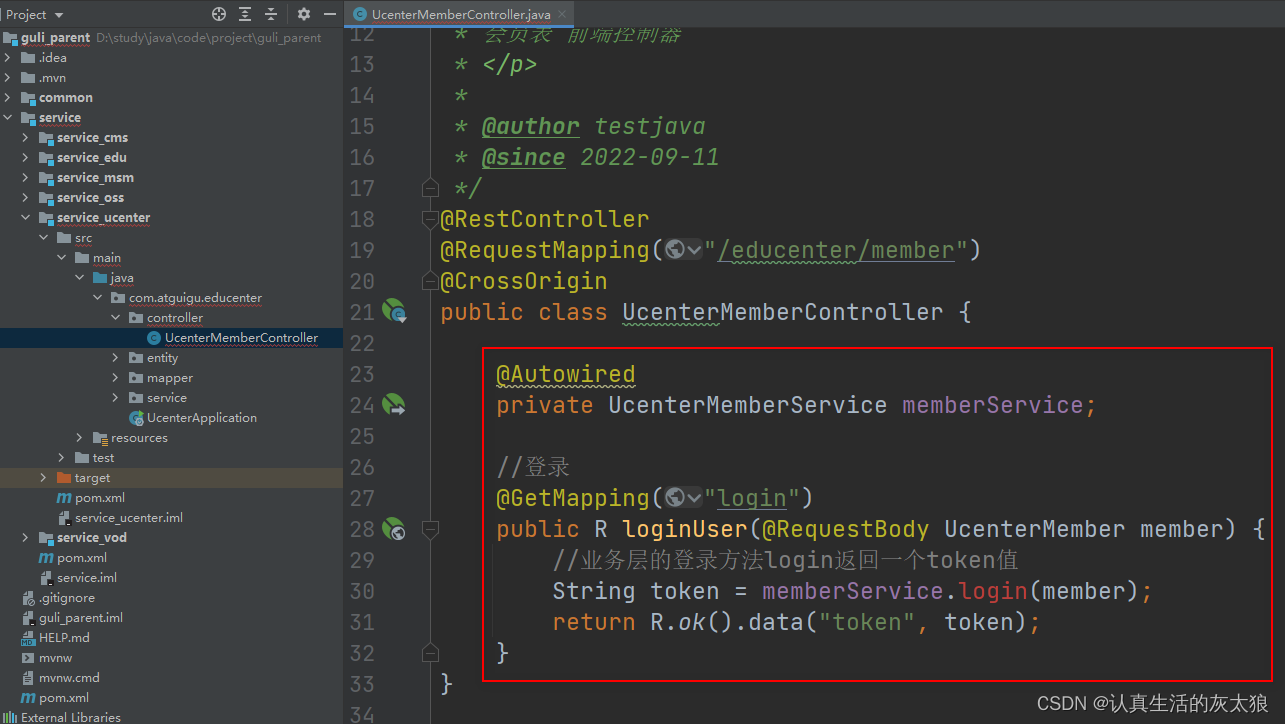Image resolution: width=1285 pixels, height=724 pixels.
Task: Click line number 30 in the gutter
Action: pyautogui.click(x=361, y=591)
